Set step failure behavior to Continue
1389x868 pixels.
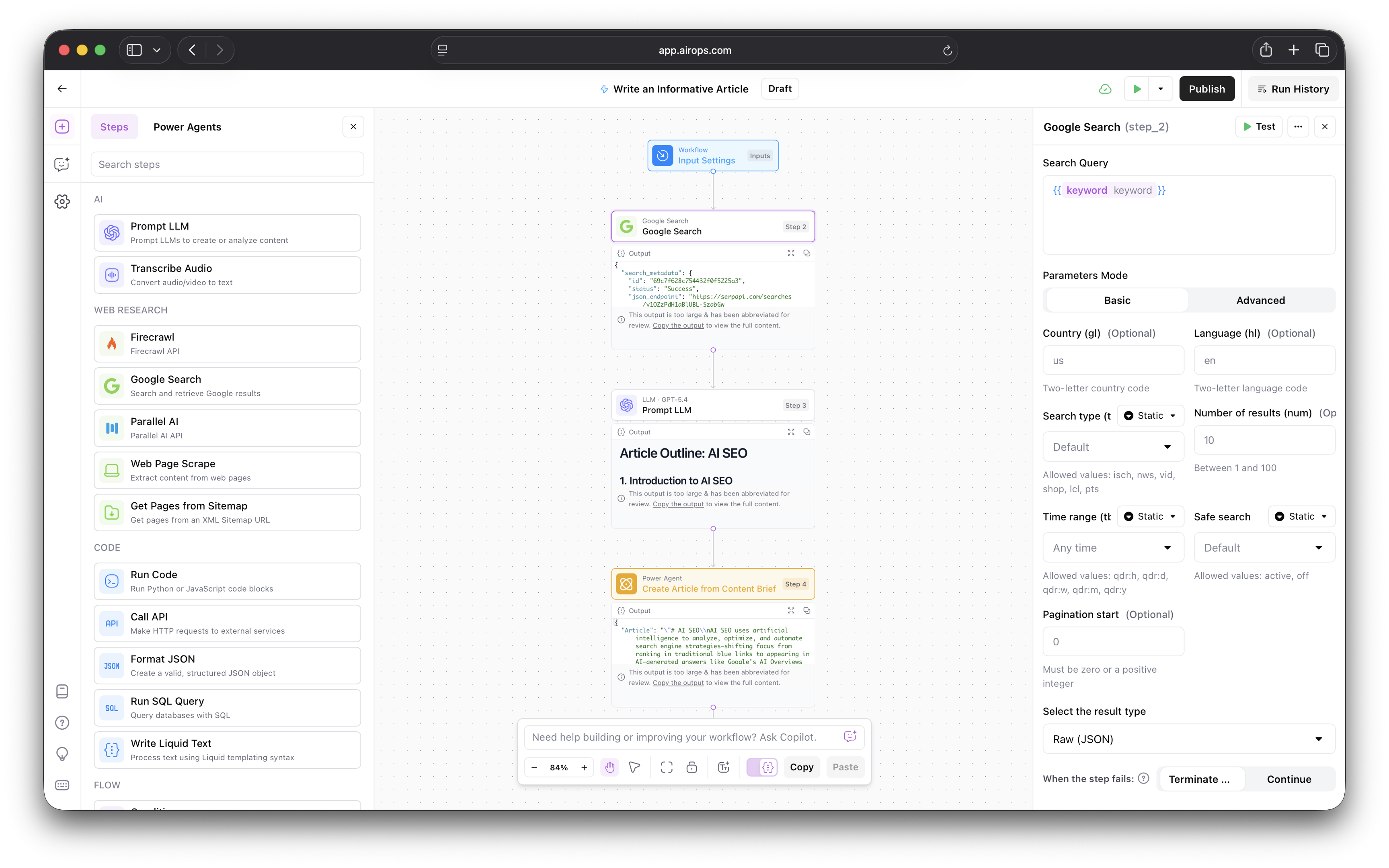point(1288,779)
